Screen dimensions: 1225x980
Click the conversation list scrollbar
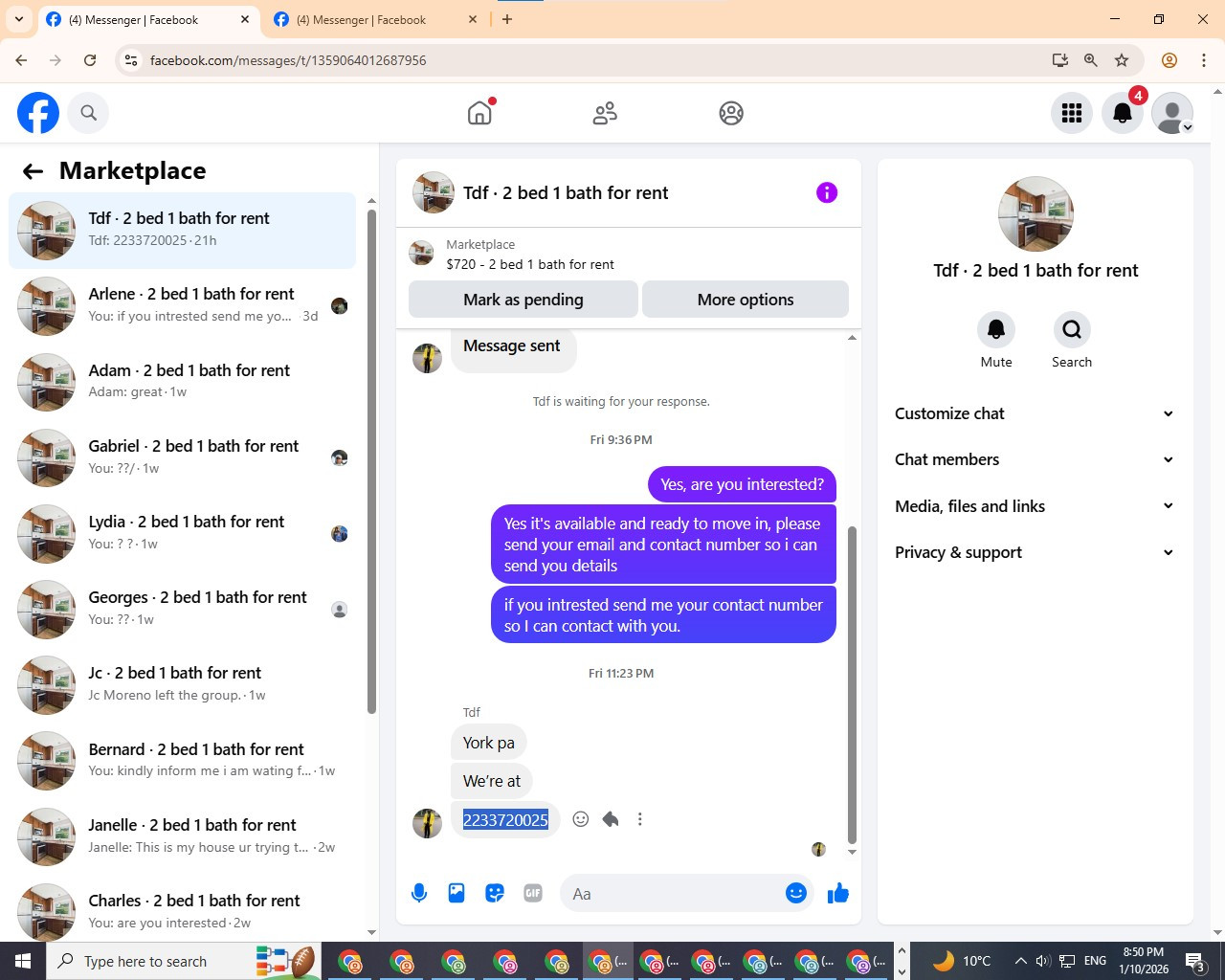[371, 459]
